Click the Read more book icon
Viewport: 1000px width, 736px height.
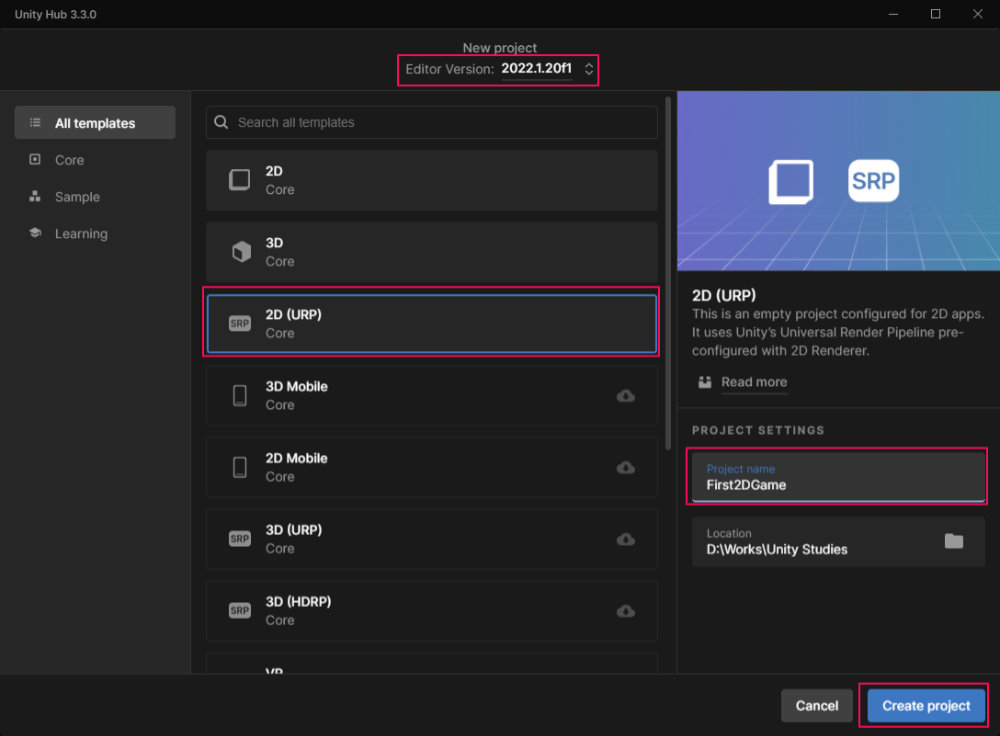tap(705, 382)
